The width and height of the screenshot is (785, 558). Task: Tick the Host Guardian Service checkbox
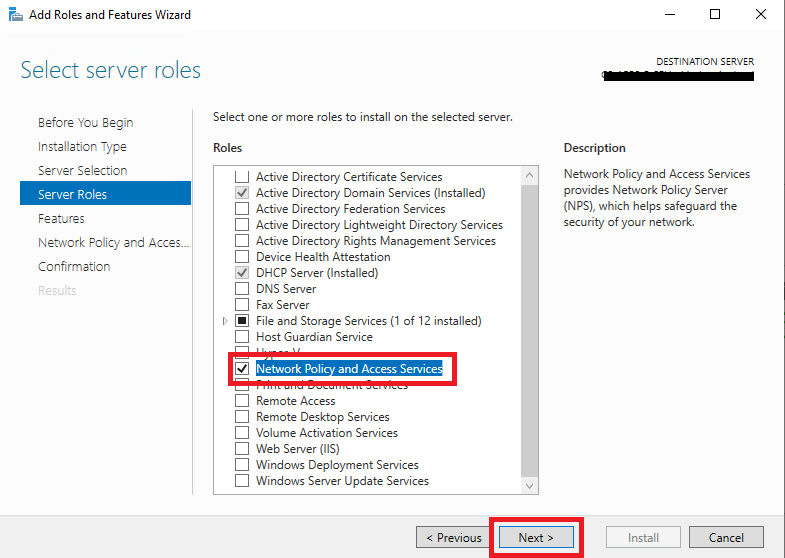[242, 337]
